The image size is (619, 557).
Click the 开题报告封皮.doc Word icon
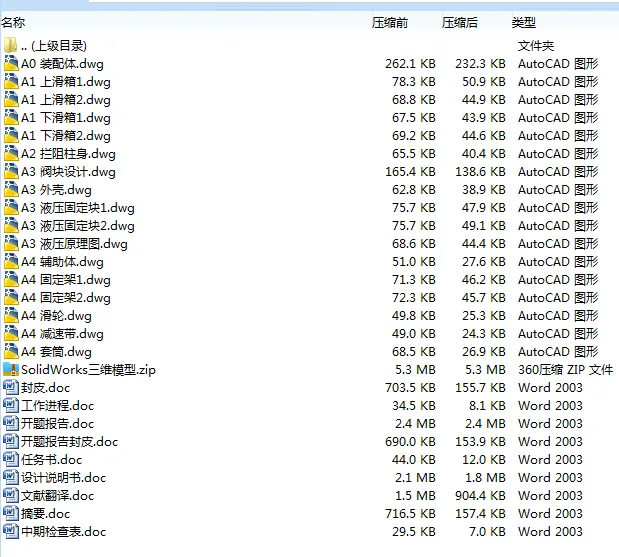click(x=11, y=441)
